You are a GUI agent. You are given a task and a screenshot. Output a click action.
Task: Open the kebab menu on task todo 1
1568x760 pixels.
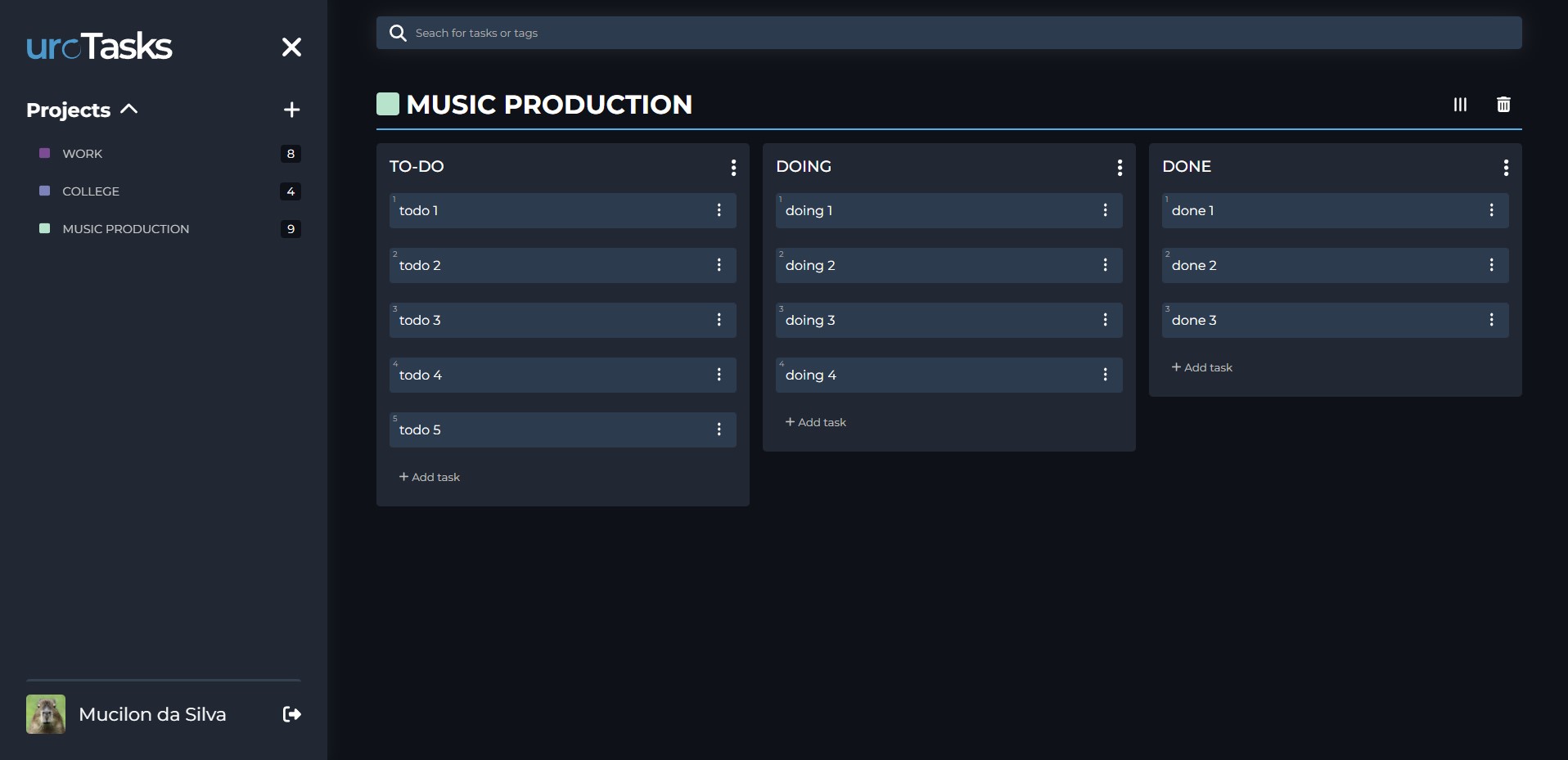point(719,210)
